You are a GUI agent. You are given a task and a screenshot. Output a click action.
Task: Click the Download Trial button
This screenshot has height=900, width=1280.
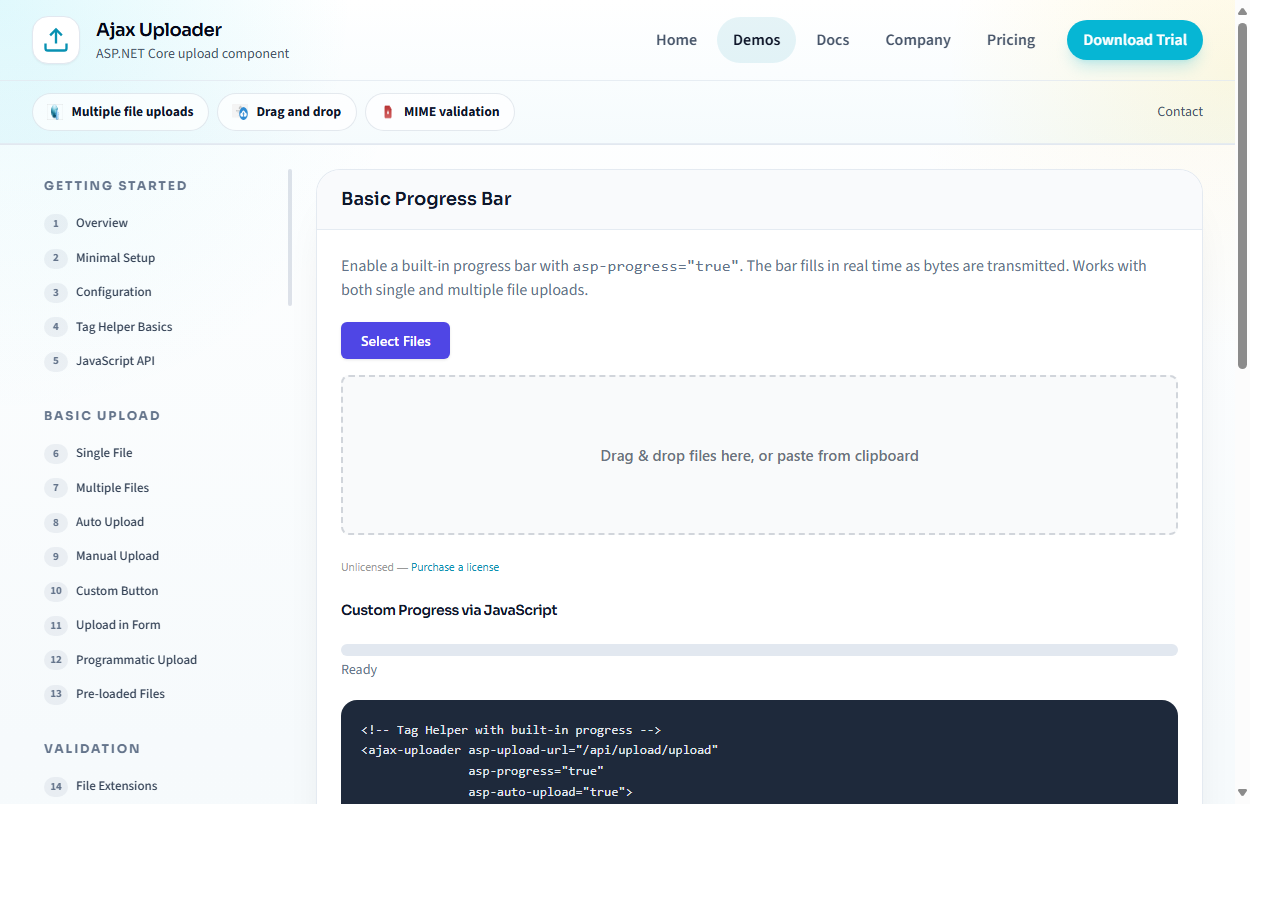coord(1135,40)
